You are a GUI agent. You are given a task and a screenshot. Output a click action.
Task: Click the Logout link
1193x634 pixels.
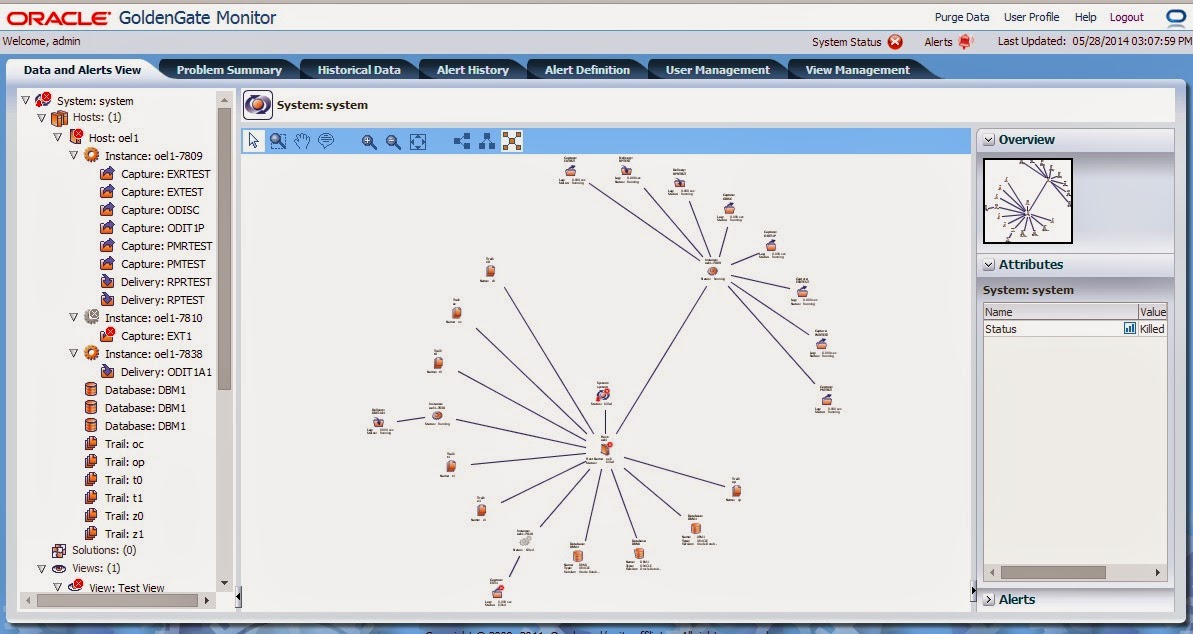click(x=1126, y=16)
